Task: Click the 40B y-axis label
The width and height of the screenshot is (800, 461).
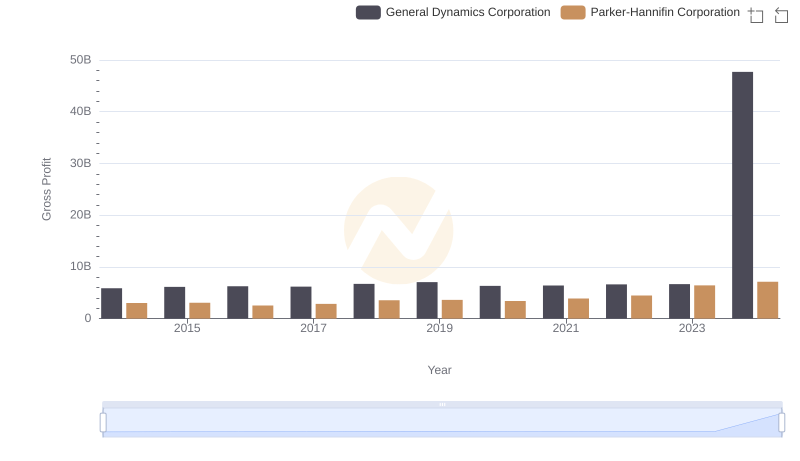Action: pyautogui.click(x=81, y=111)
